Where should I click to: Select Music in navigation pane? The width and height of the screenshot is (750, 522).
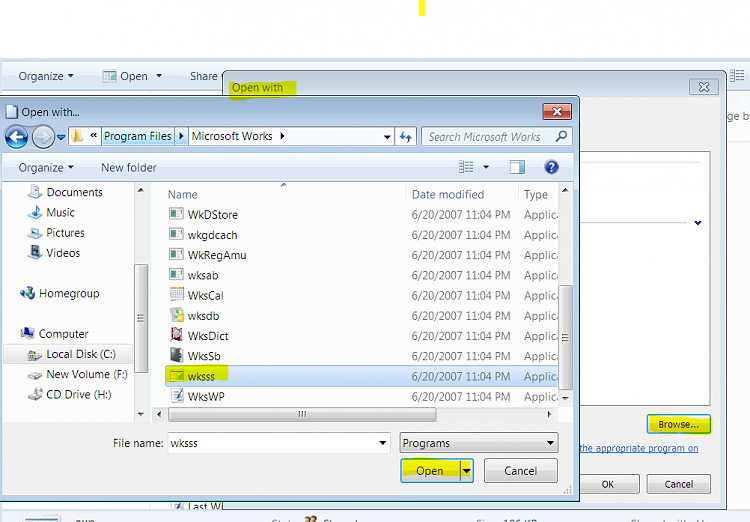point(51,212)
